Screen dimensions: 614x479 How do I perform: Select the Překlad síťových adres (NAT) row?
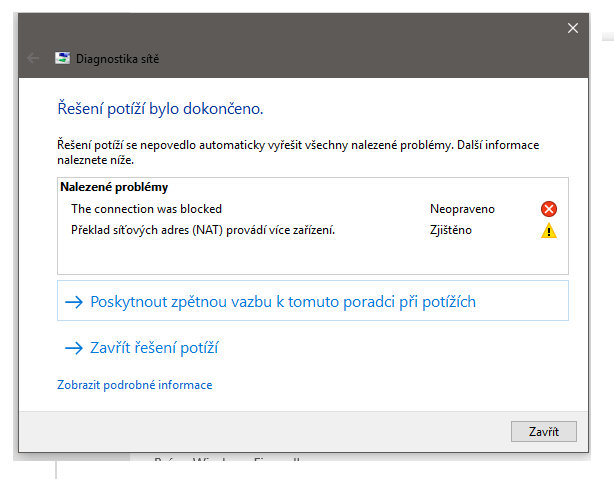click(202, 231)
